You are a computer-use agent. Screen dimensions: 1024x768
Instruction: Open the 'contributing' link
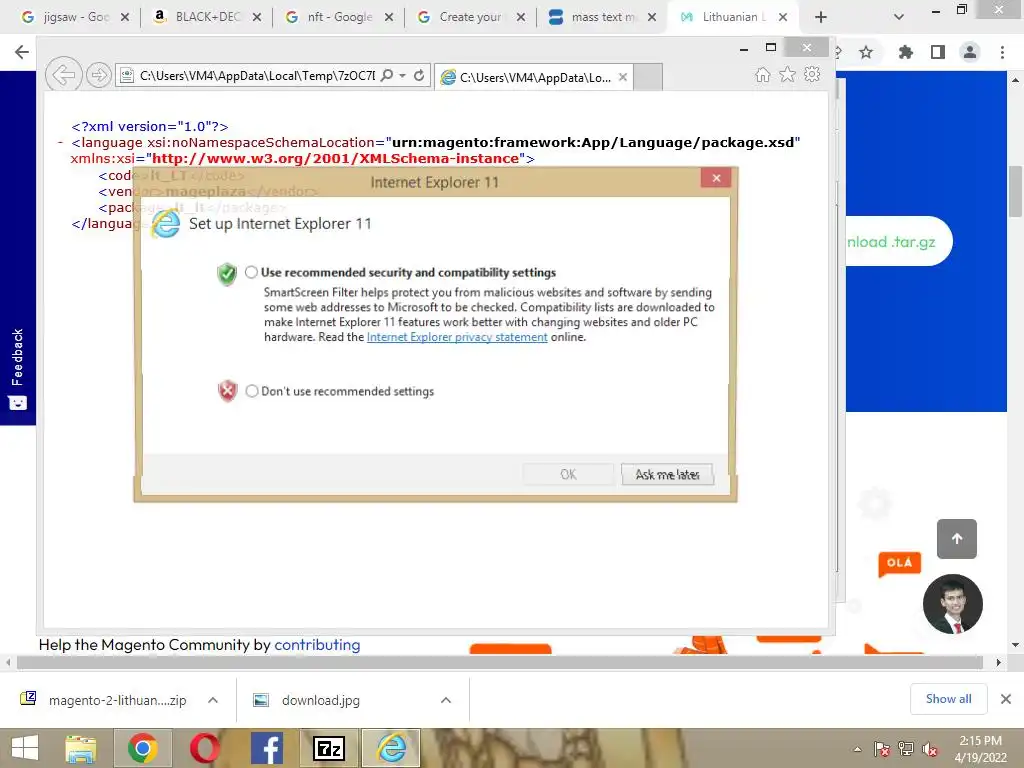[x=317, y=645]
